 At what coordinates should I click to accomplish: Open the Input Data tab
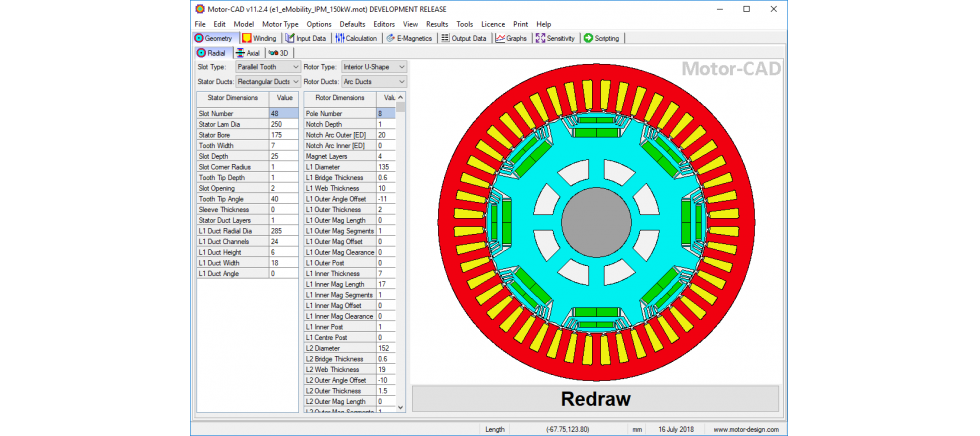pyautogui.click(x=306, y=38)
